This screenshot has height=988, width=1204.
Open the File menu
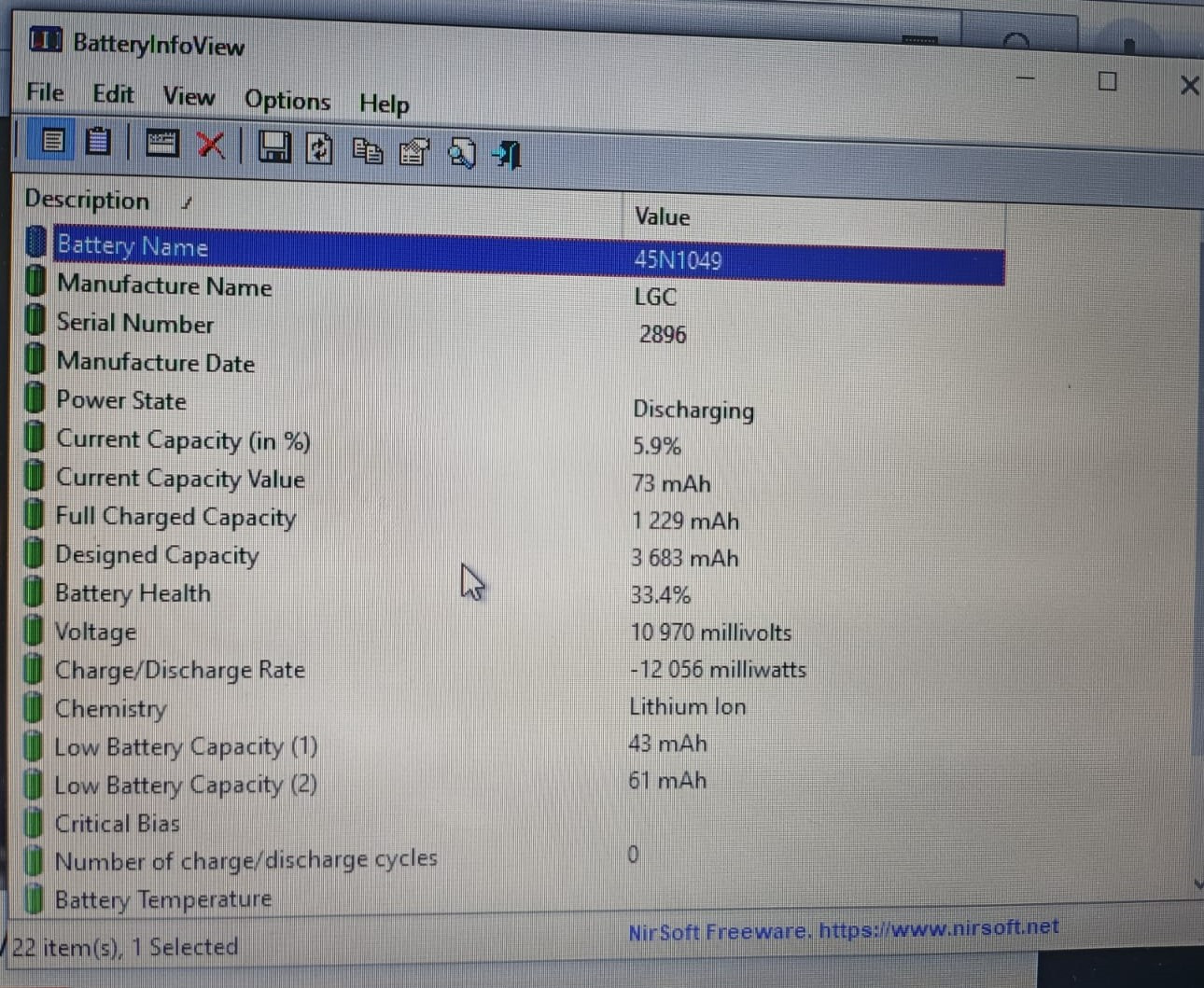[44, 92]
